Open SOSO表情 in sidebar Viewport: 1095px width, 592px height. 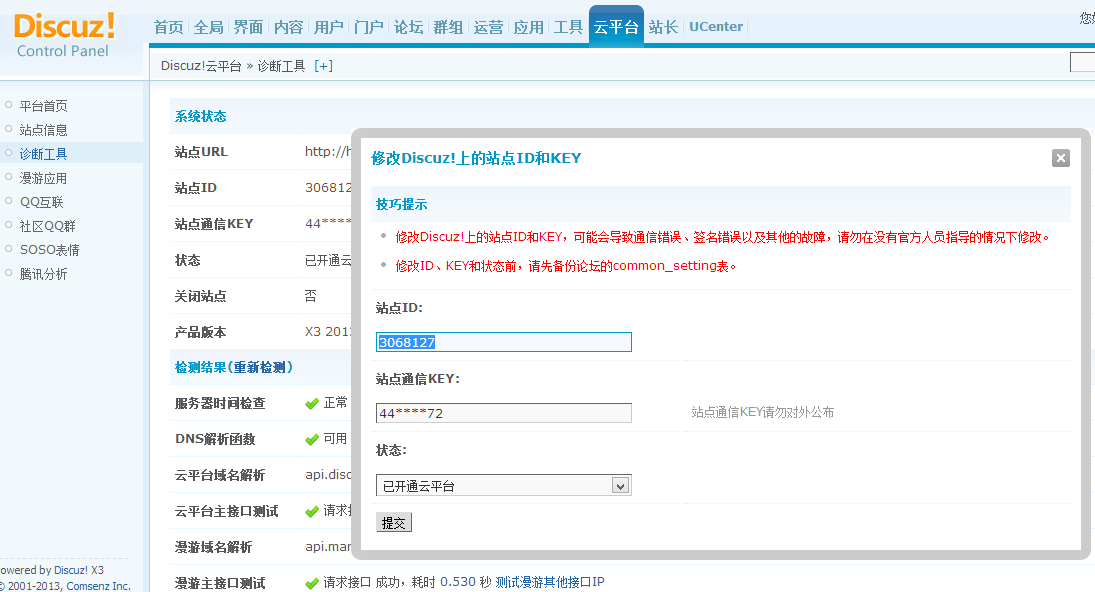[50, 250]
